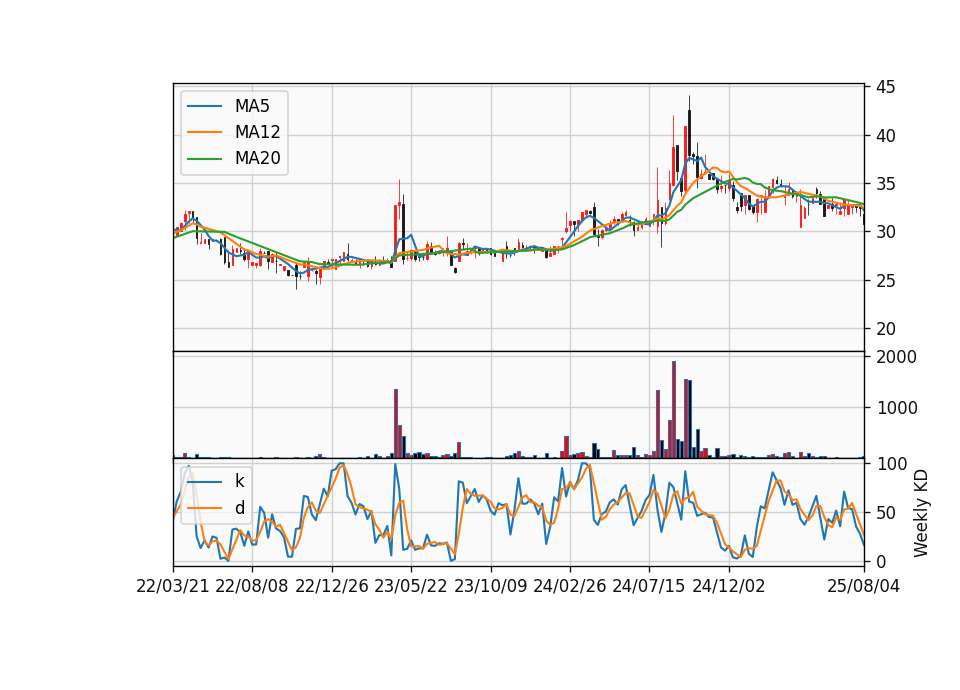This screenshot has height=690, width=960.
Task: Click the 22/08/08 date label
Action: click(252, 586)
